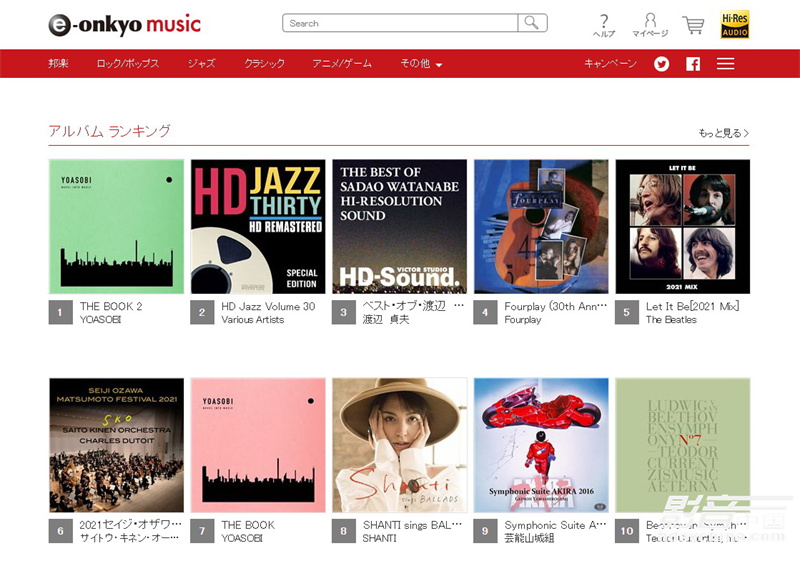Click the Fourplay artist name below title
This screenshot has width=800, height=581.
pyautogui.click(x=522, y=320)
